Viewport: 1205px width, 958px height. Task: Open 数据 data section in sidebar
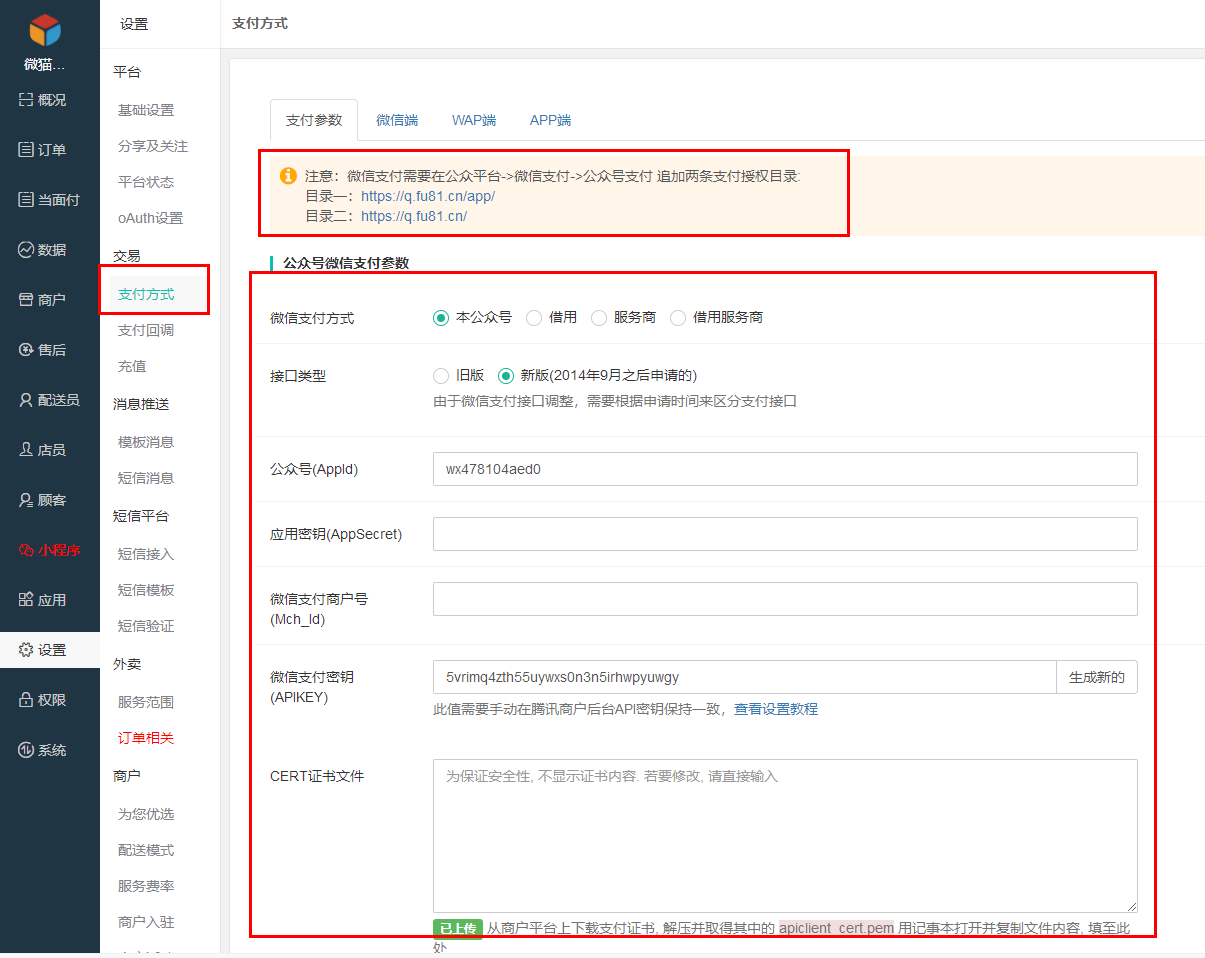click(x=42, y=250)
